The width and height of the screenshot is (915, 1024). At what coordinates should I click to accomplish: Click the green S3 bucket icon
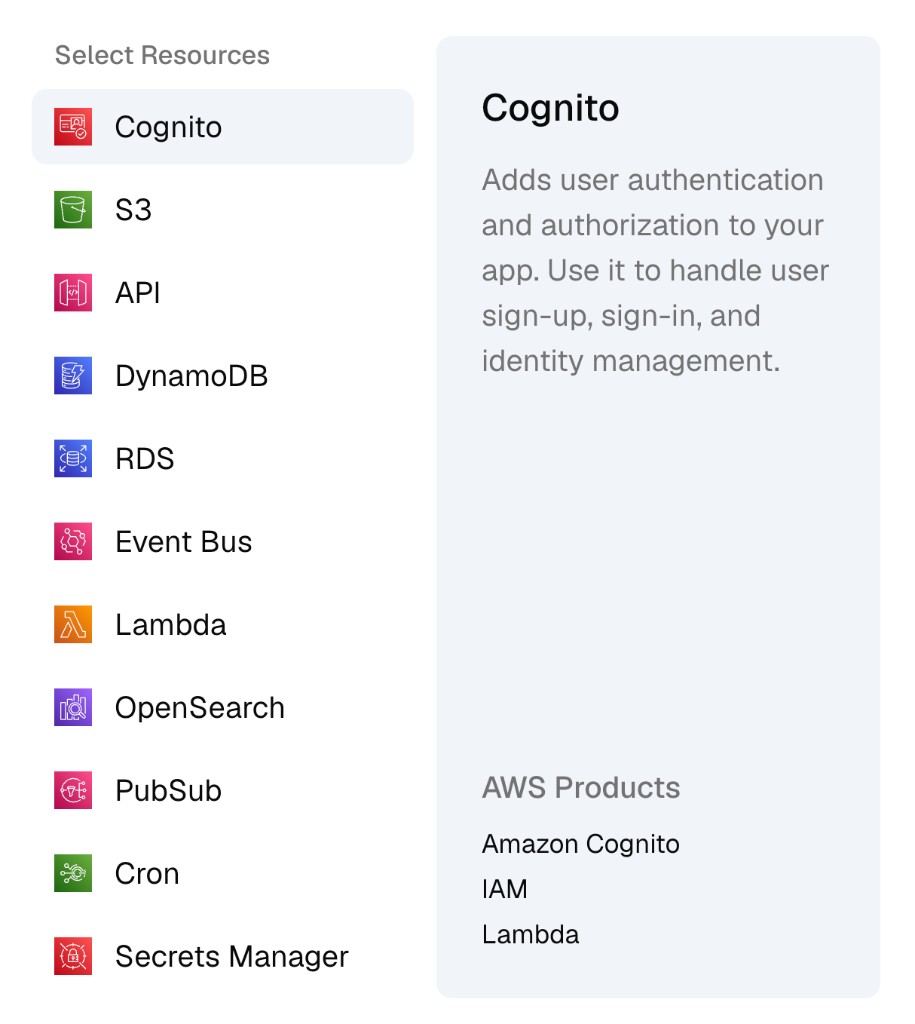[x=72, y=210]
